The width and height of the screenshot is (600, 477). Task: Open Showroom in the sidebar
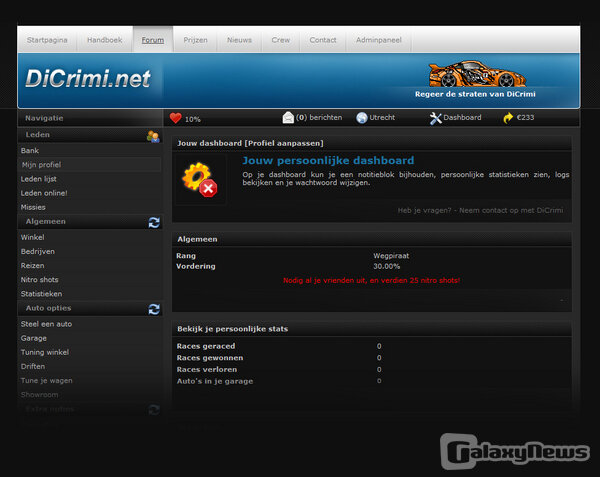(x=39, y=395)
